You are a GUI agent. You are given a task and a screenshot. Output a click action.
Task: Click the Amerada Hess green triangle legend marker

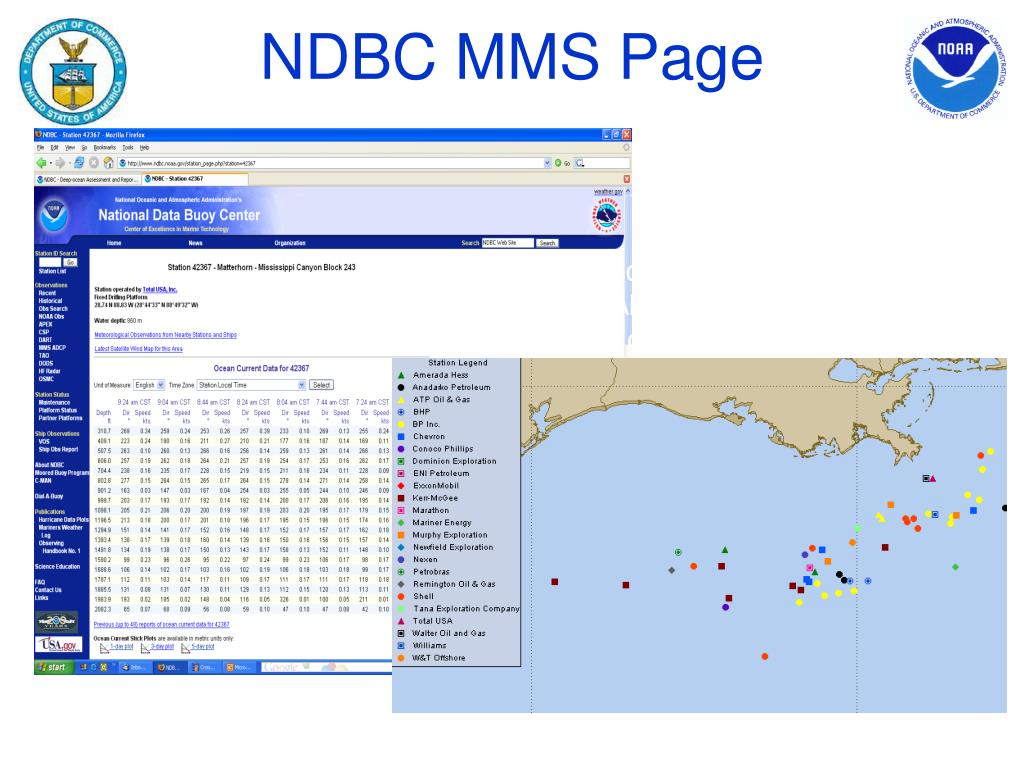(401, 376)
